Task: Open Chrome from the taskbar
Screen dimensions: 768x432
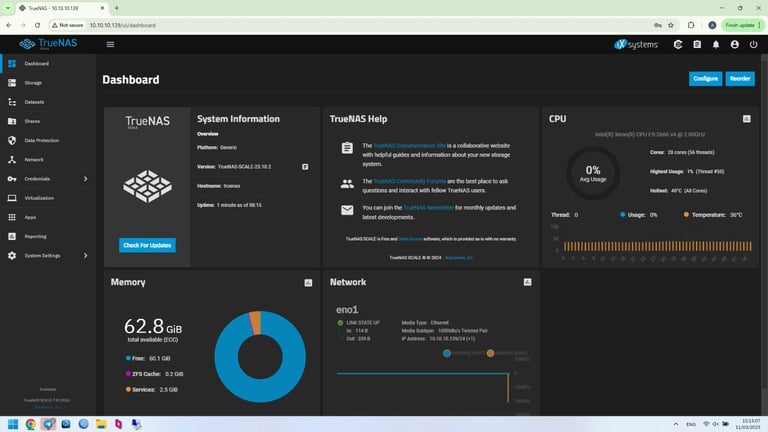Action: (30, 424)
